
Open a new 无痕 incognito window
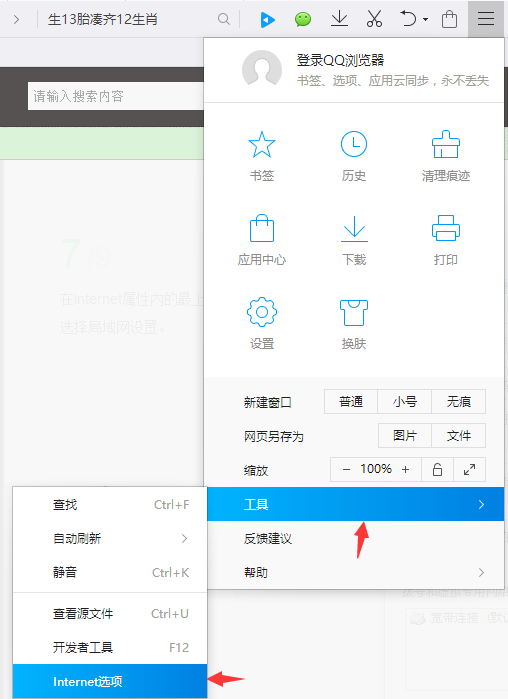pyautogui.click(x=459, y=402)
